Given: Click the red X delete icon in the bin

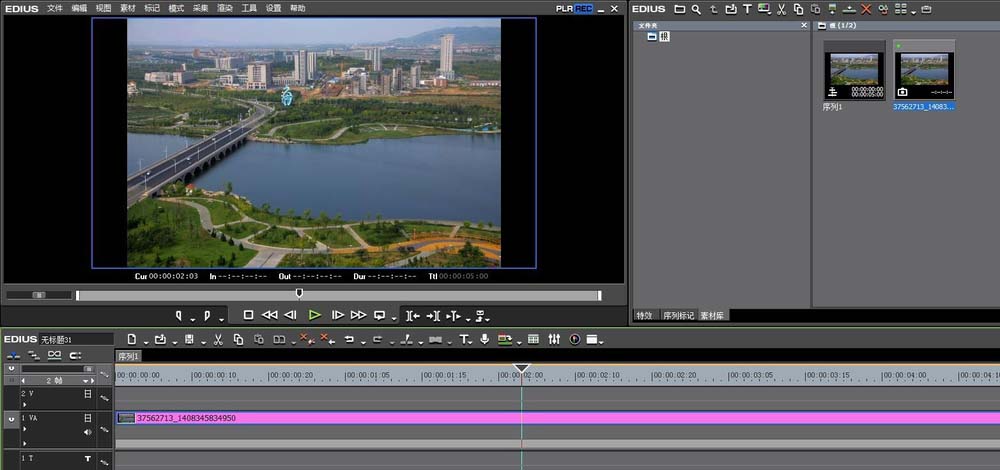Looking at the screenshot, I should [866, 9].
